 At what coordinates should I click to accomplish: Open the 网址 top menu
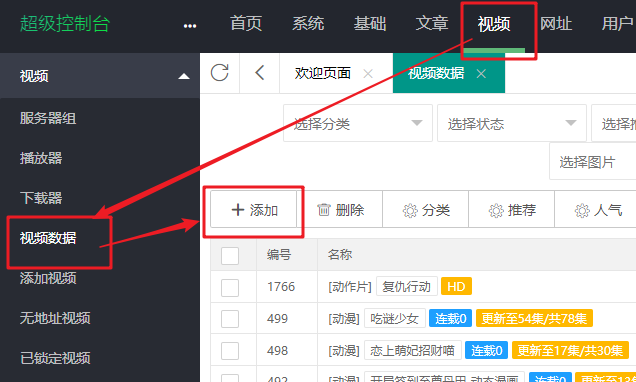556,24
